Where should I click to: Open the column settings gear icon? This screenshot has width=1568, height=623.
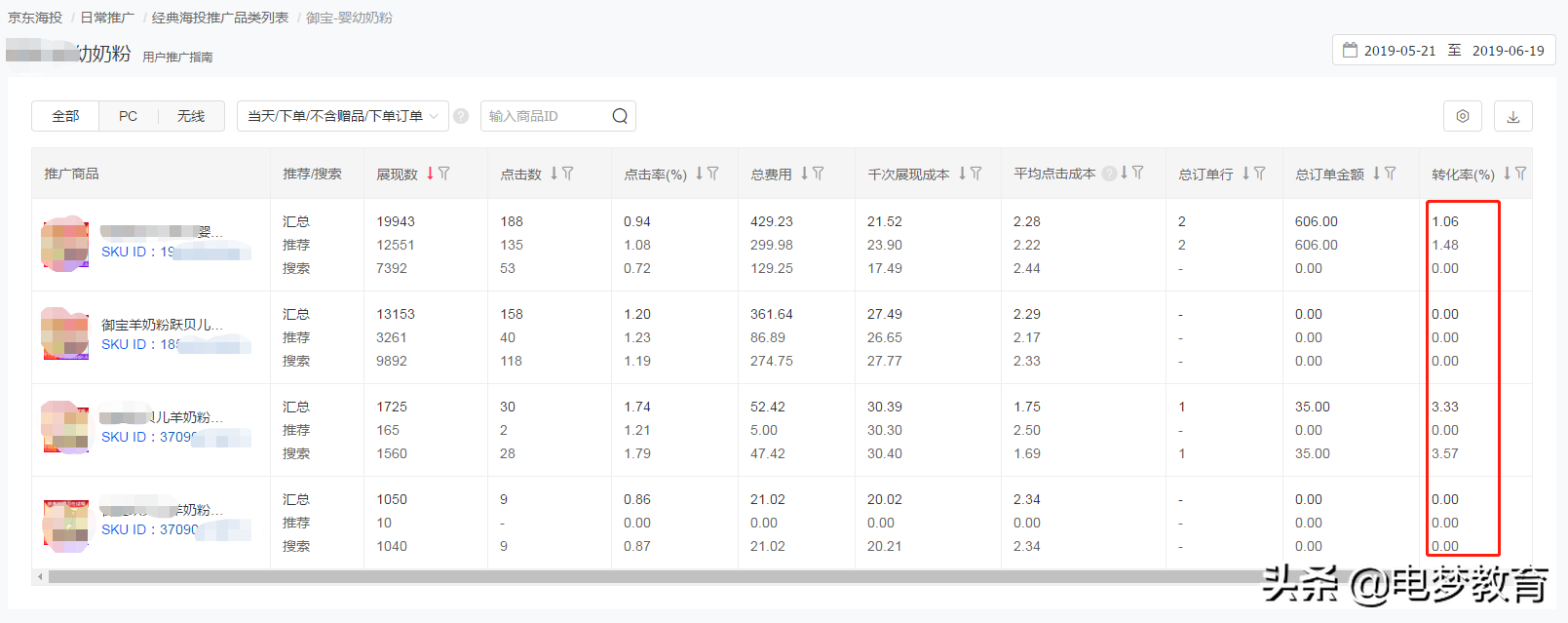1462,116
